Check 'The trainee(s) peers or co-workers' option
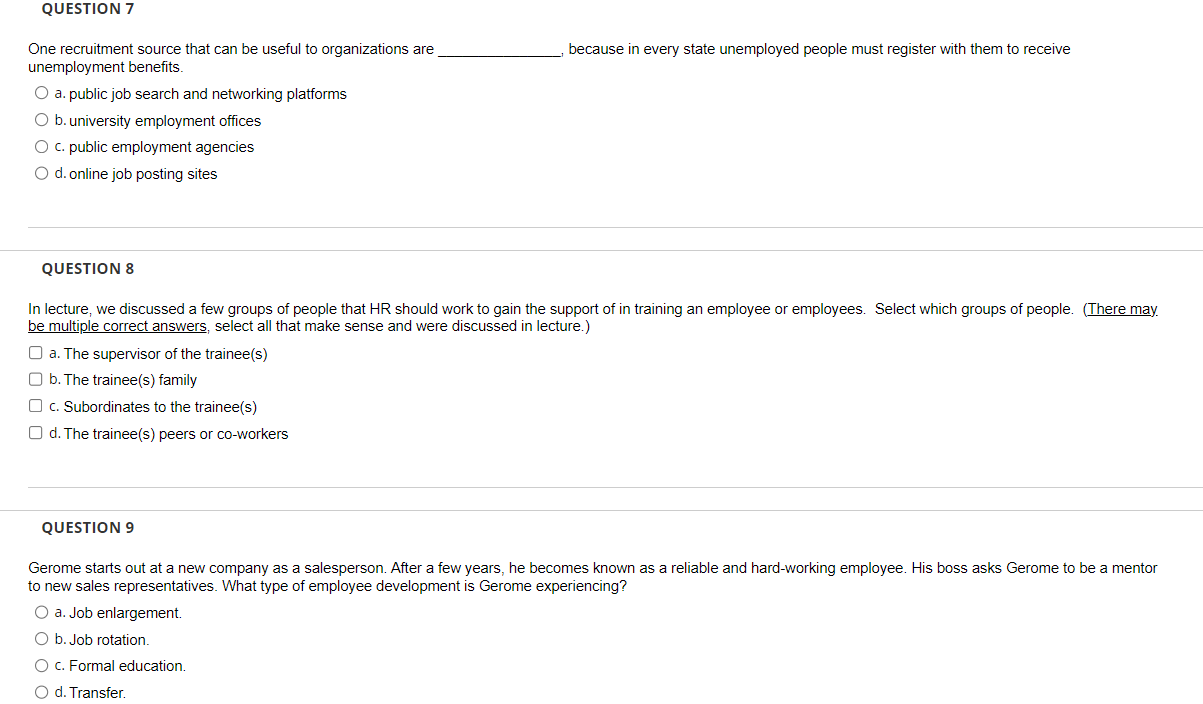 click(34, 431)
